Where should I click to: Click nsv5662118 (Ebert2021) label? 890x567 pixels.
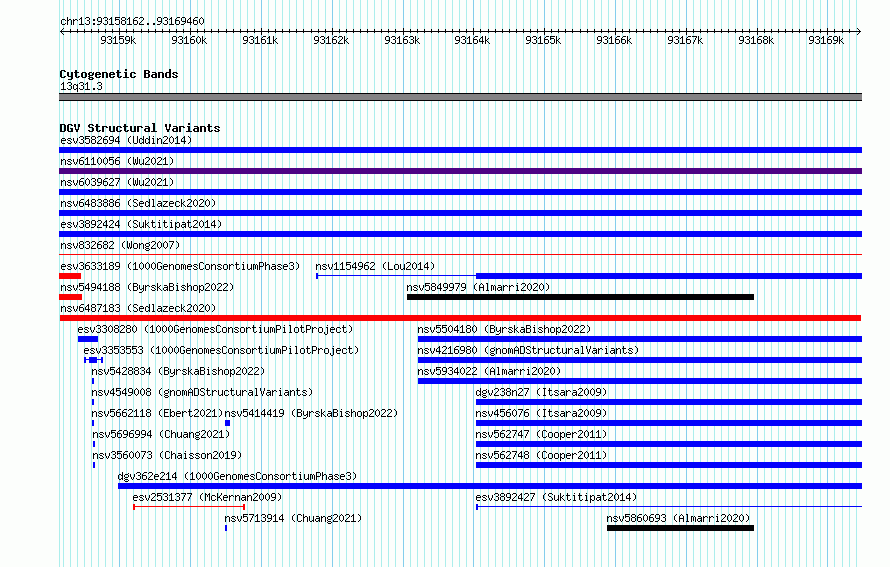(157, 413)
